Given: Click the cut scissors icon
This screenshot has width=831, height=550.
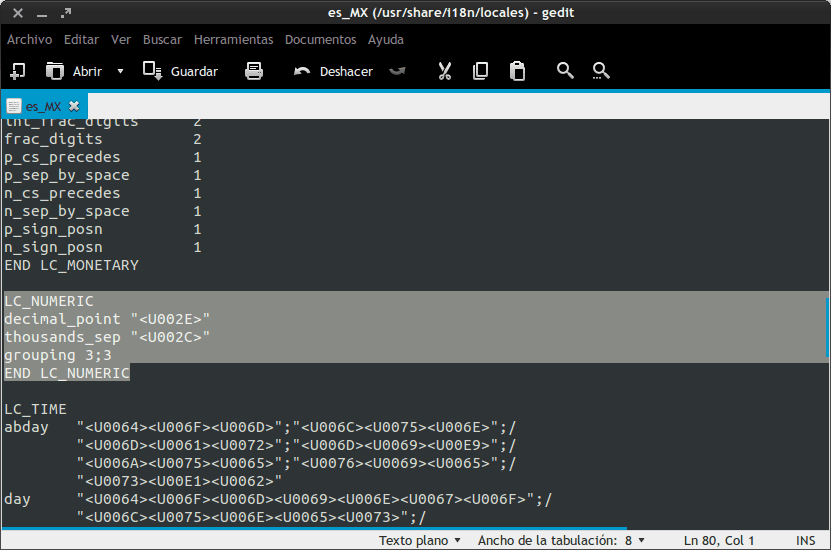Looking at the screenshot, I should point(445,71).
